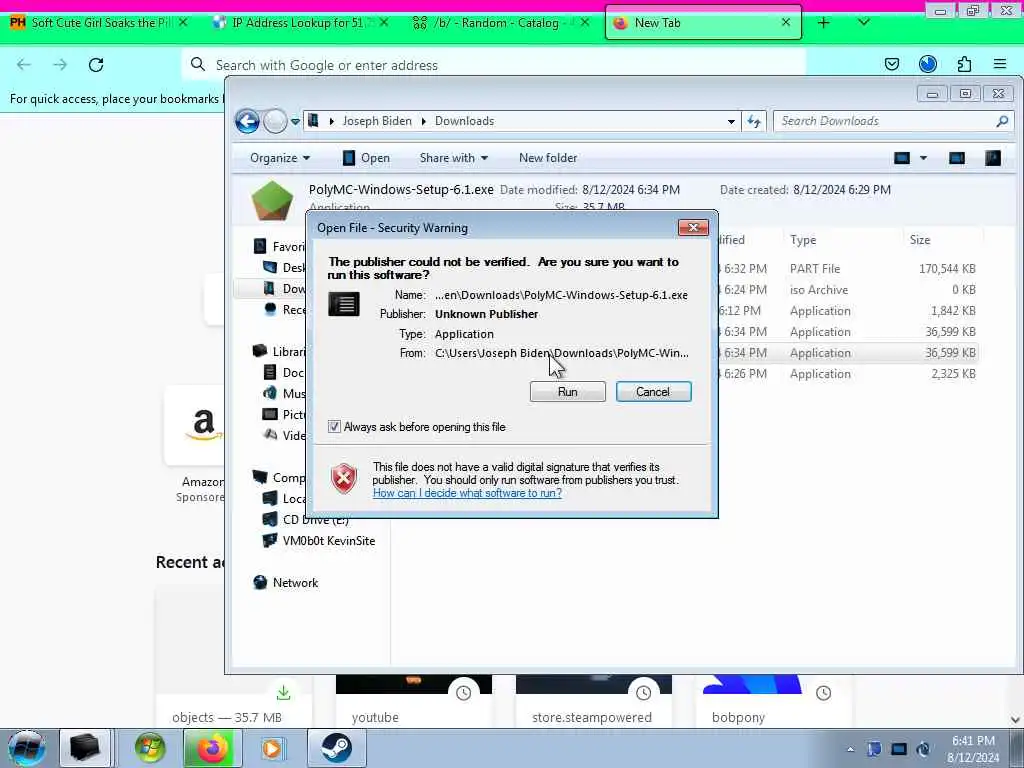1024x768 pixels.
Task: Click the Computer icon in navigation pane
Action: click(x=260, y=477)
